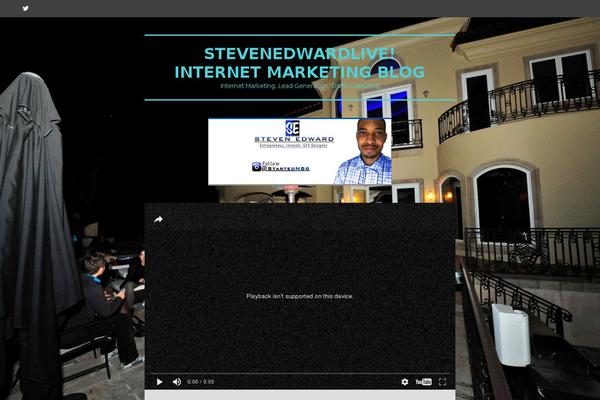Open the Twitter link in top bar

pos(26,8)
